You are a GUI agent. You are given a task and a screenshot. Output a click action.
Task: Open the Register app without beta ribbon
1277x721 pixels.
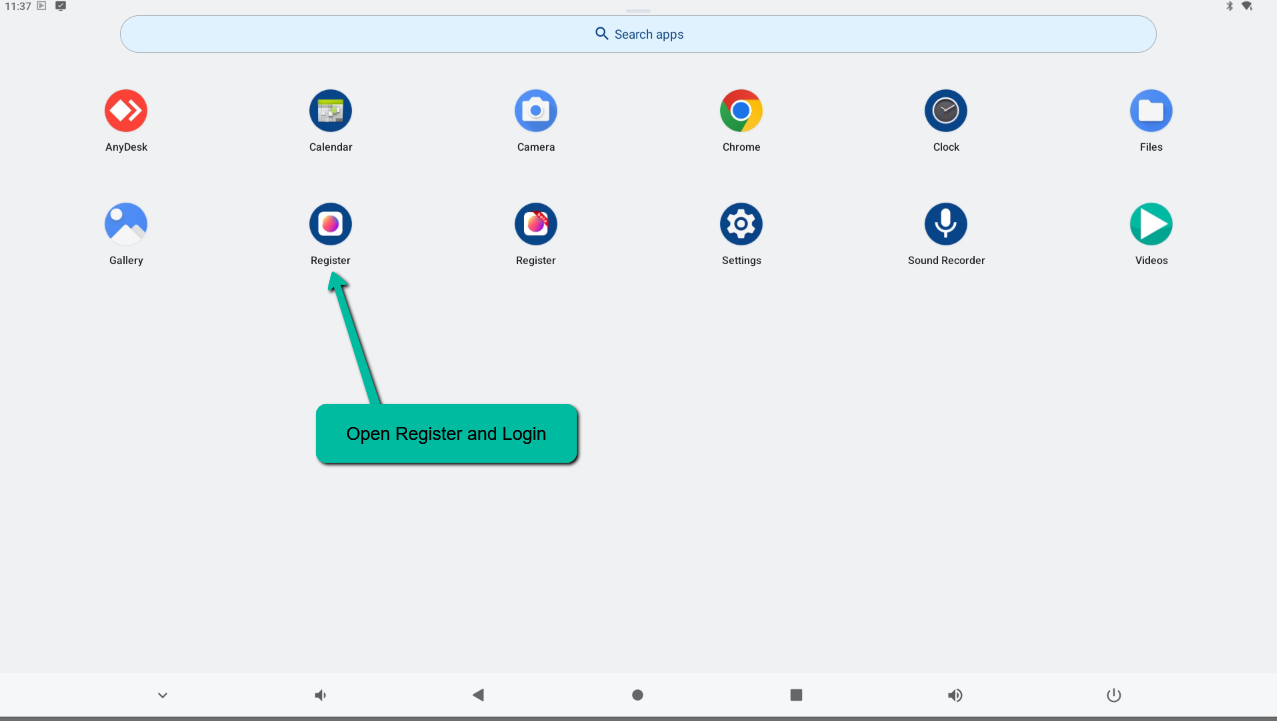pyautogui.click(x=330, y=224)
